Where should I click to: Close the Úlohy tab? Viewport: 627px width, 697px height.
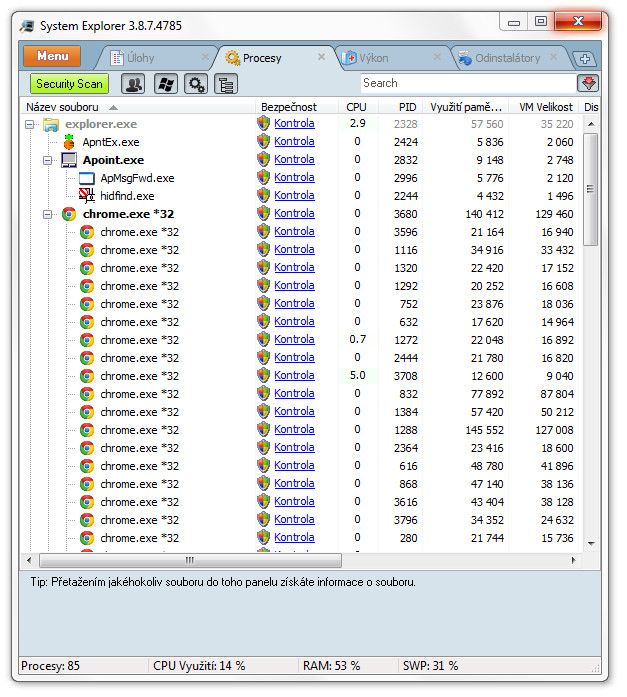point(205,56)
